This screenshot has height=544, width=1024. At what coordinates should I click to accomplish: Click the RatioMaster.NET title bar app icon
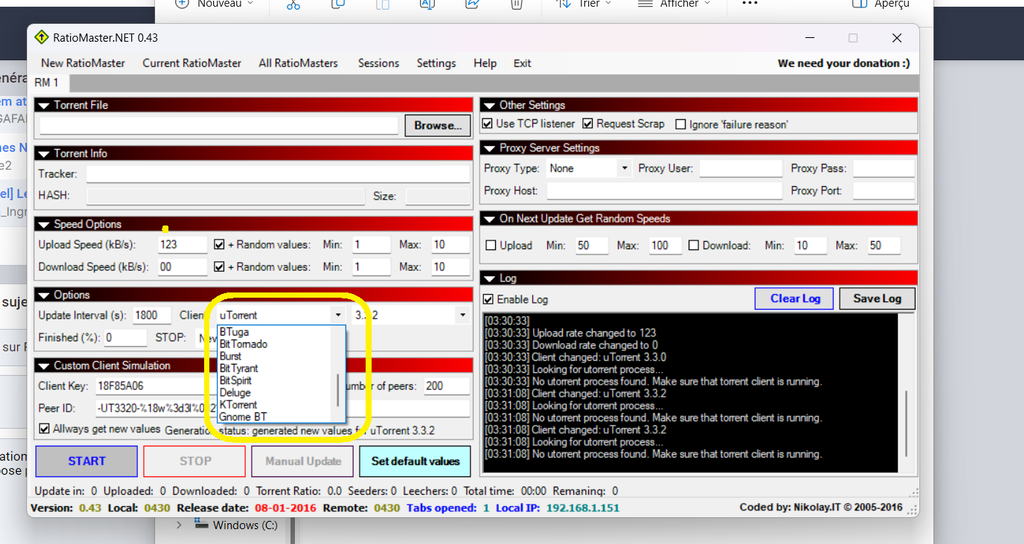[x=42, y=37]
